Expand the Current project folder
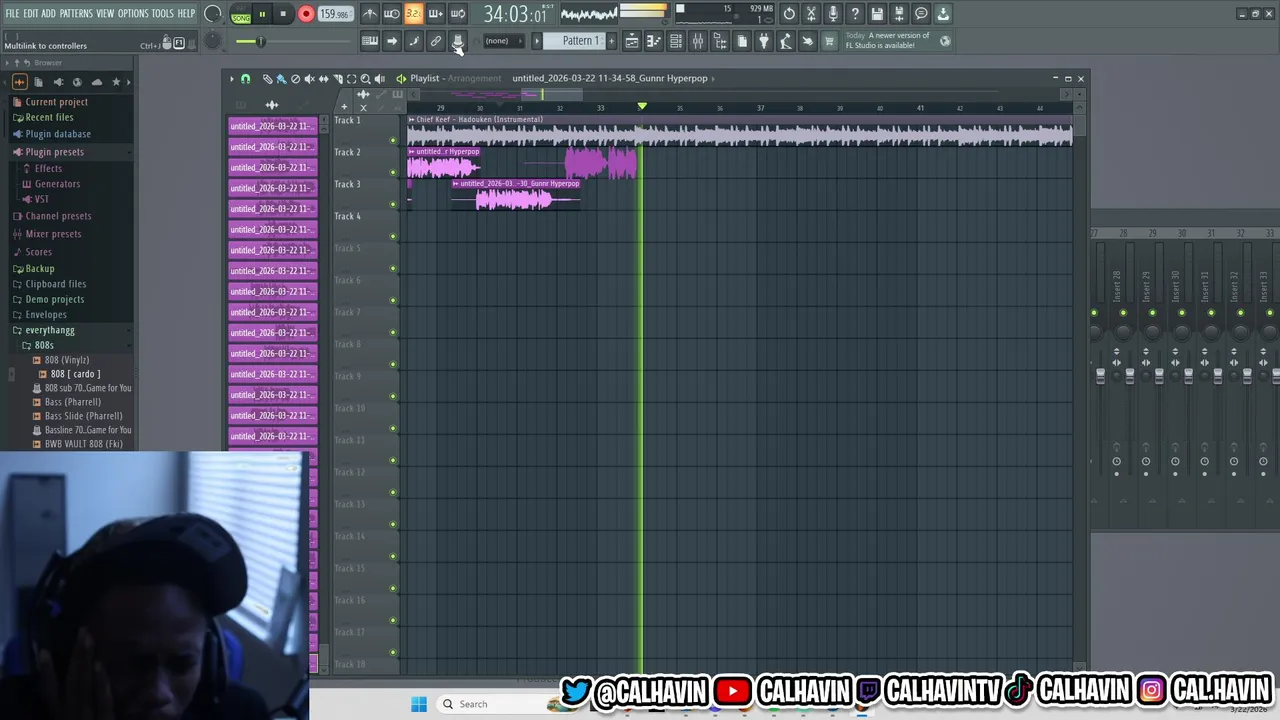 click(x=56, y=102)
